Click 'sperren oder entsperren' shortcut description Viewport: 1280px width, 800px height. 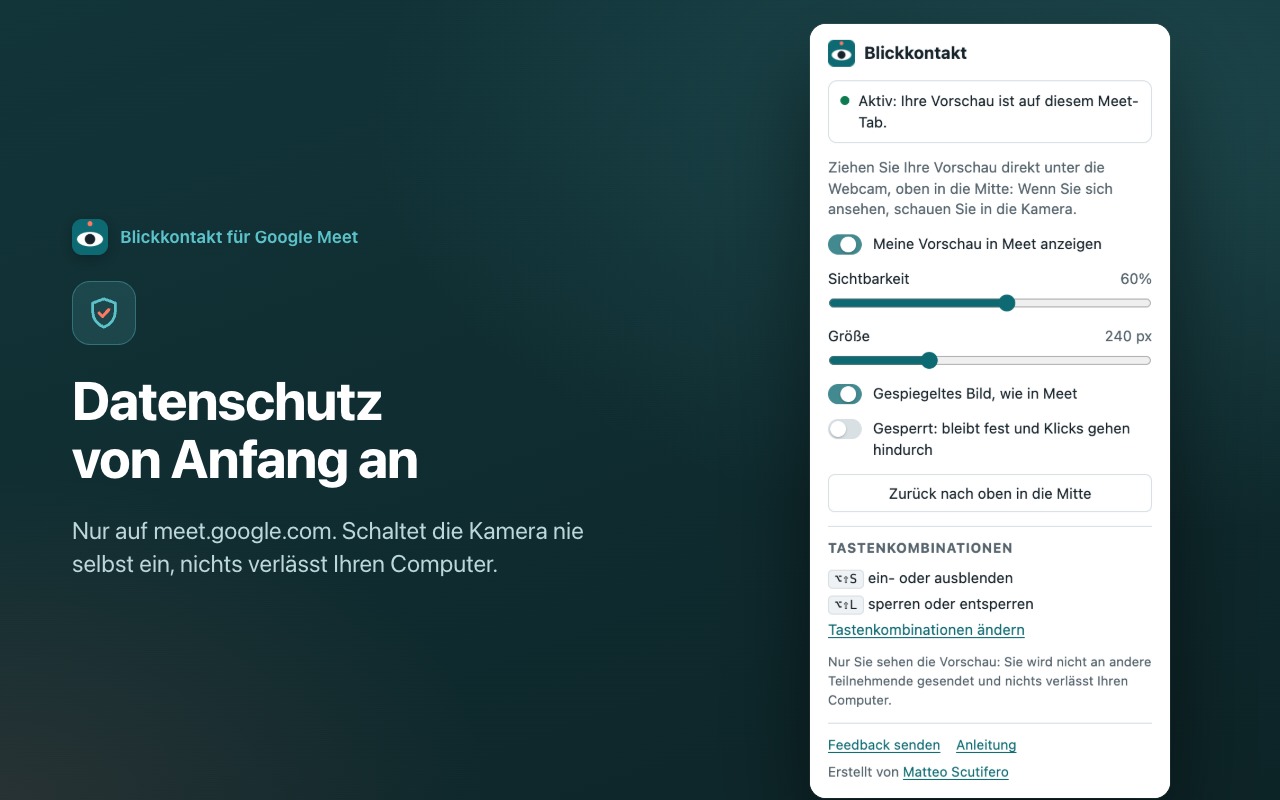coord(951,604)
